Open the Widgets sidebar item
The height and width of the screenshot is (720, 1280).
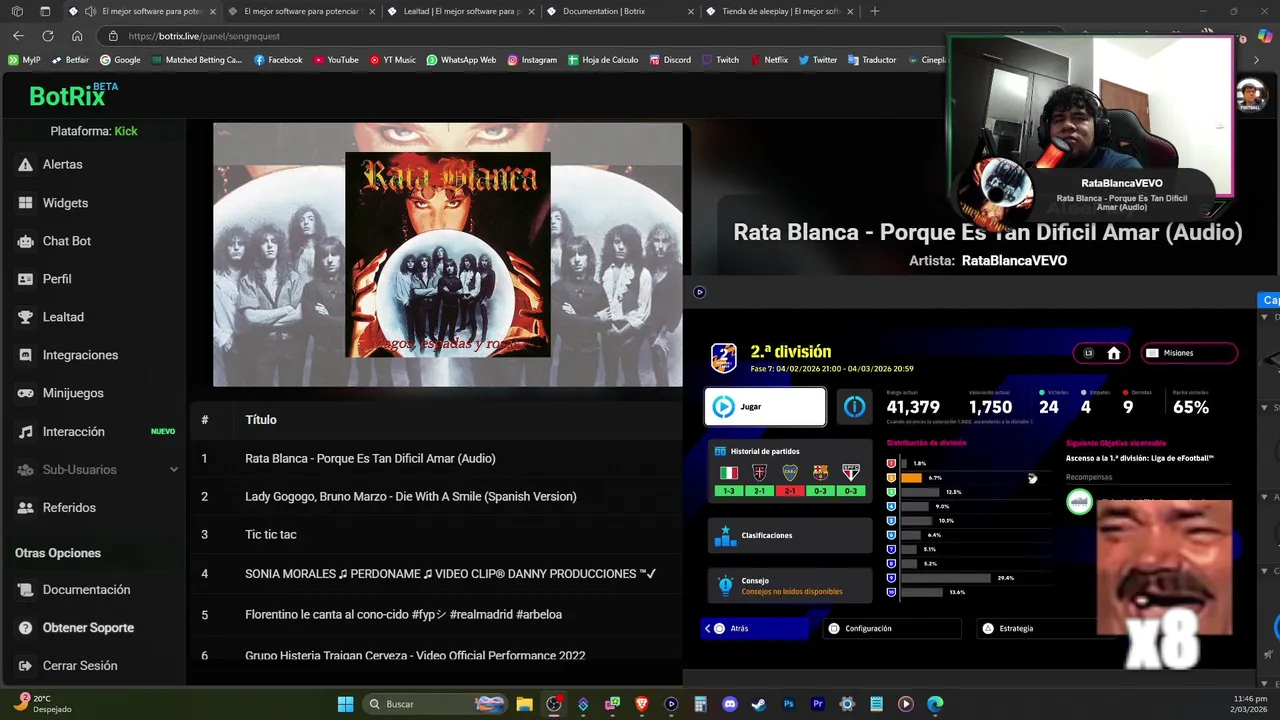click(65, 203)
